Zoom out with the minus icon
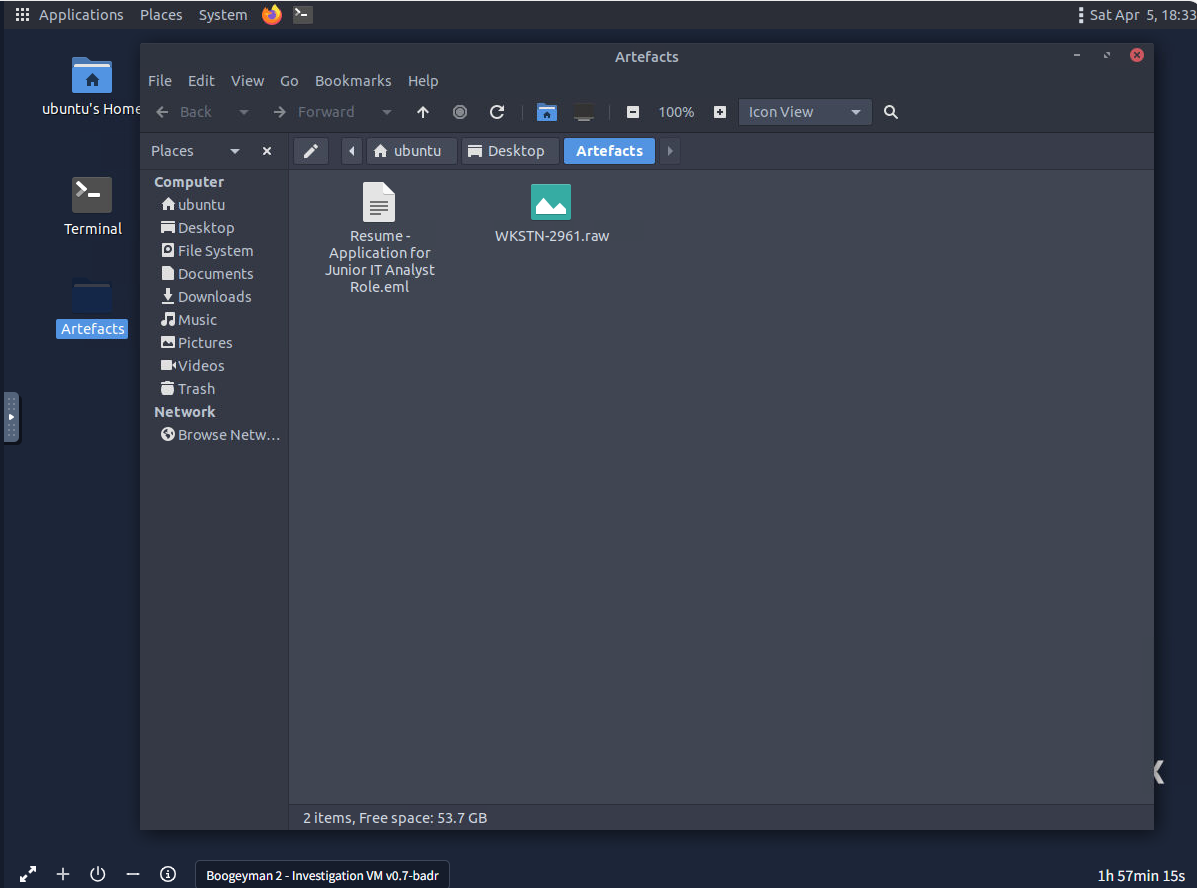The image size is (1197, 888). click(633, 112)
